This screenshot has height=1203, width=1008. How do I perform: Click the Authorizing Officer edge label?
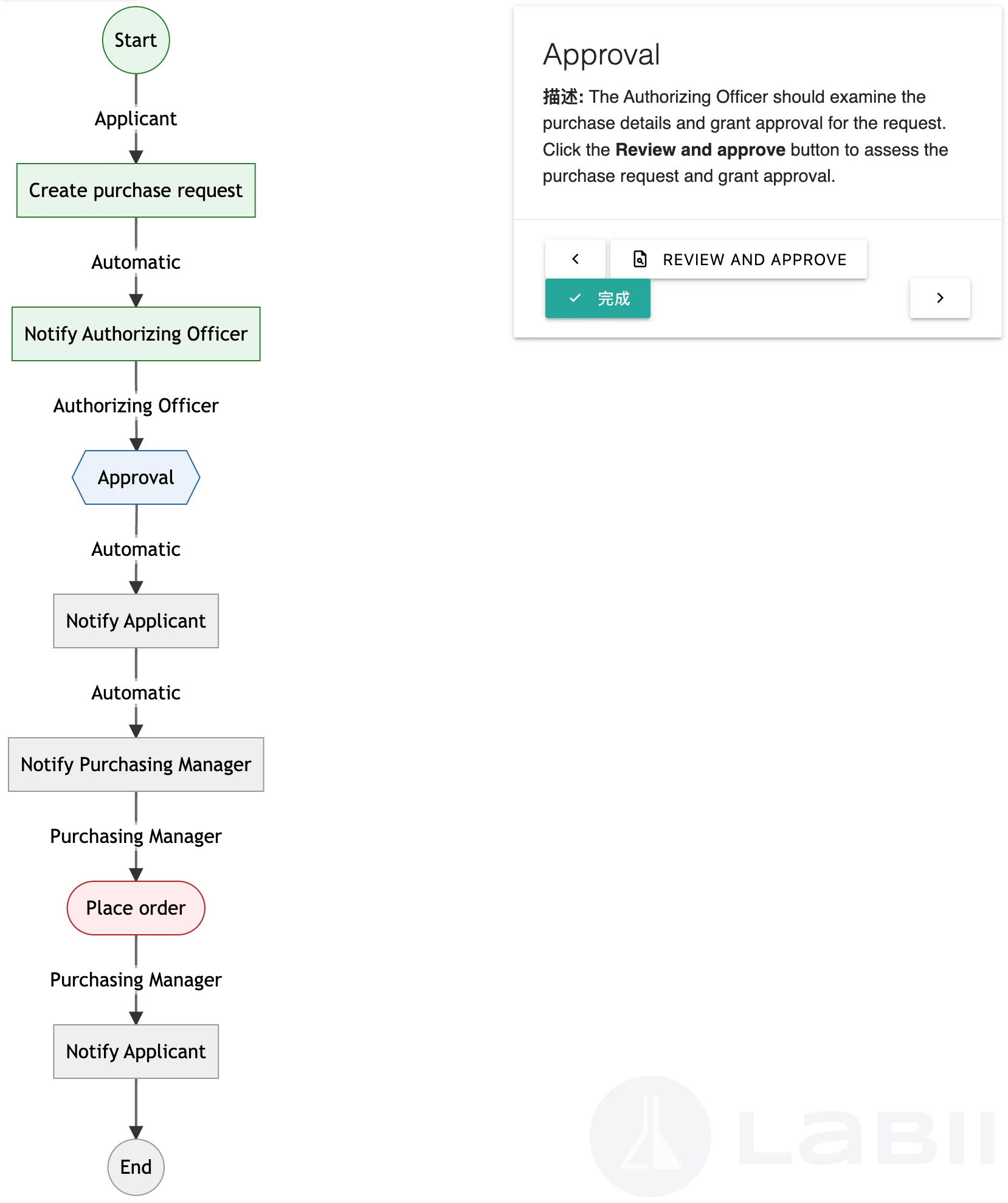136,406
